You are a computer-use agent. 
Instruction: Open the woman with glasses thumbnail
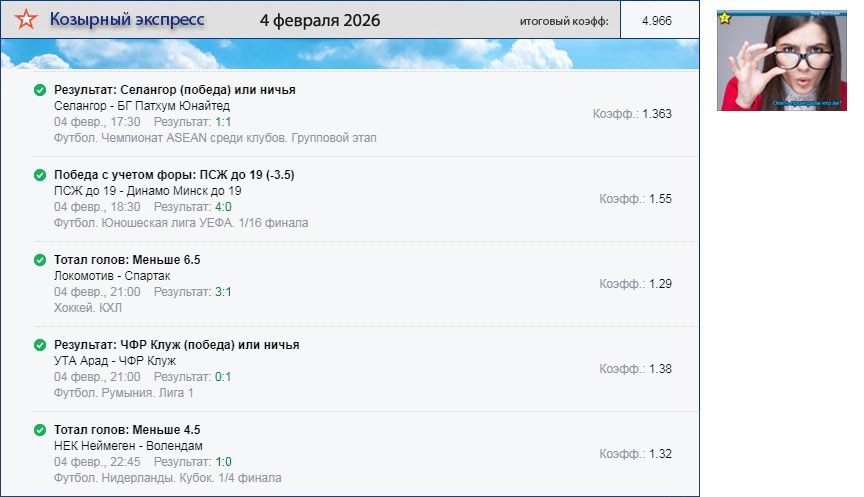tap(781, 61)
